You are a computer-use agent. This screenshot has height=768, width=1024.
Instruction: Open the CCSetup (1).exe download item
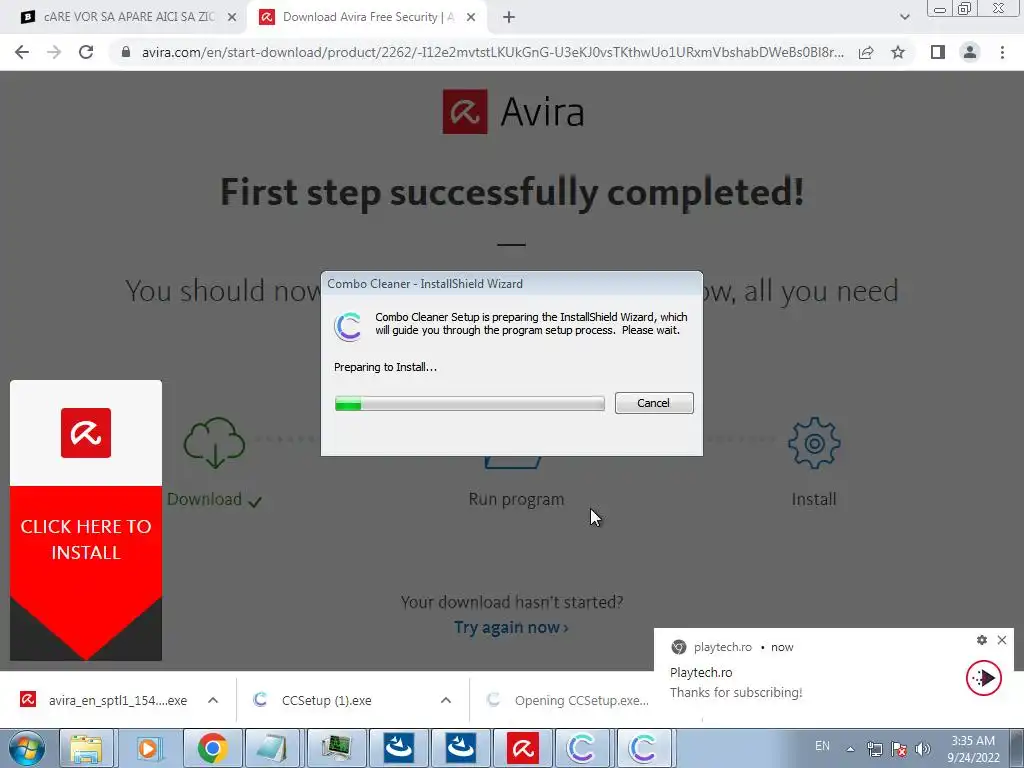click(x=313, y=700)
